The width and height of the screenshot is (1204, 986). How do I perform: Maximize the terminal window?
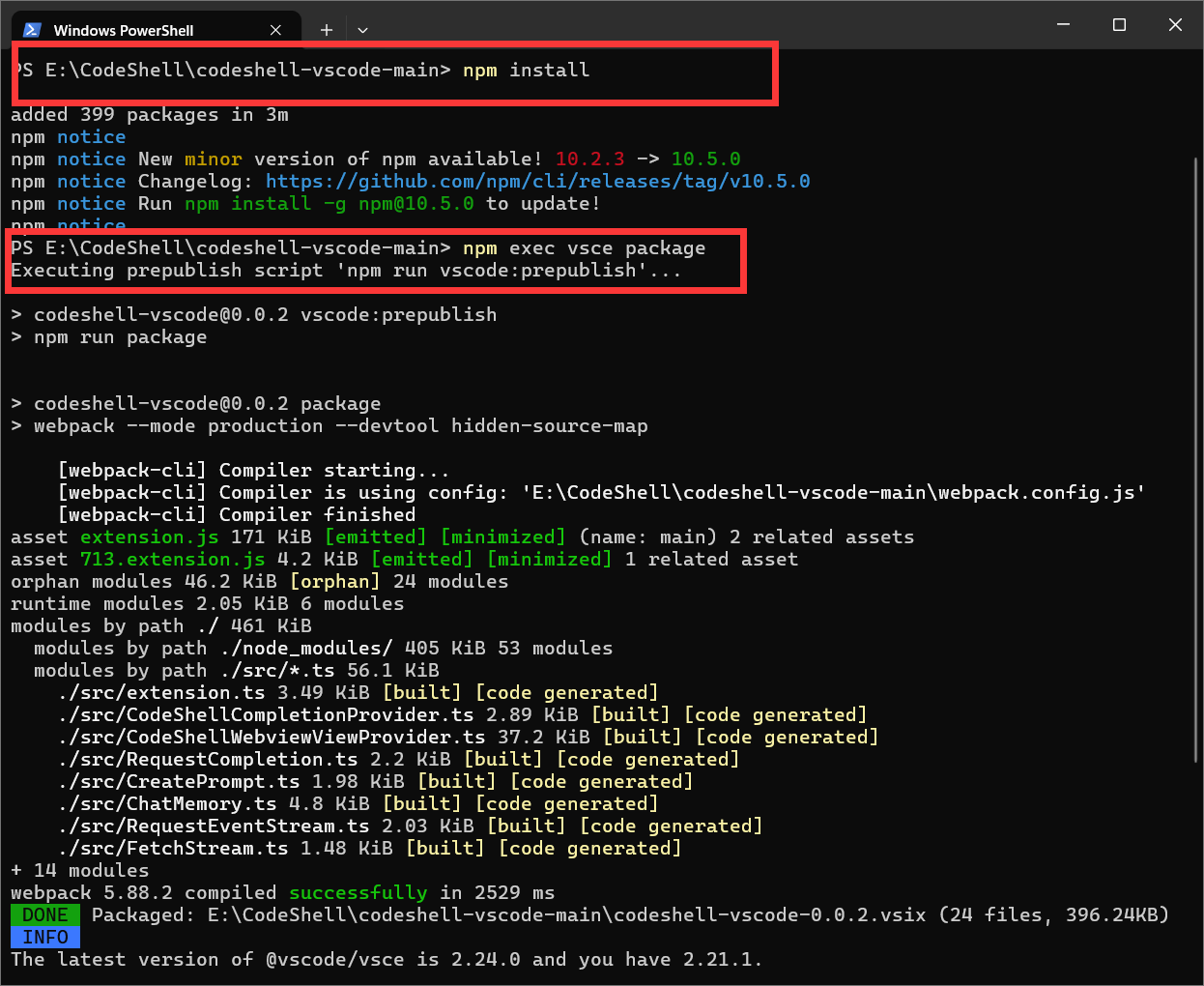(1119, 25)
